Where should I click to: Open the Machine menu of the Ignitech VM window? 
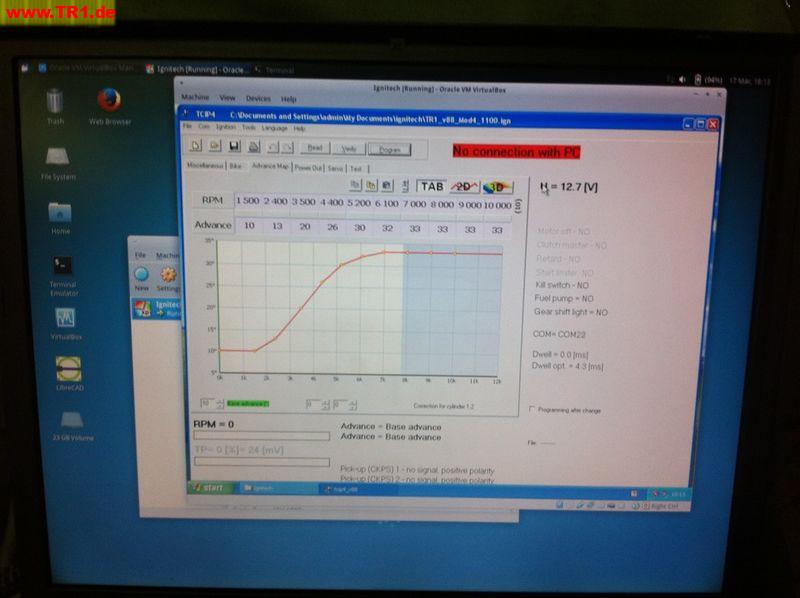[x=195, y=97]
